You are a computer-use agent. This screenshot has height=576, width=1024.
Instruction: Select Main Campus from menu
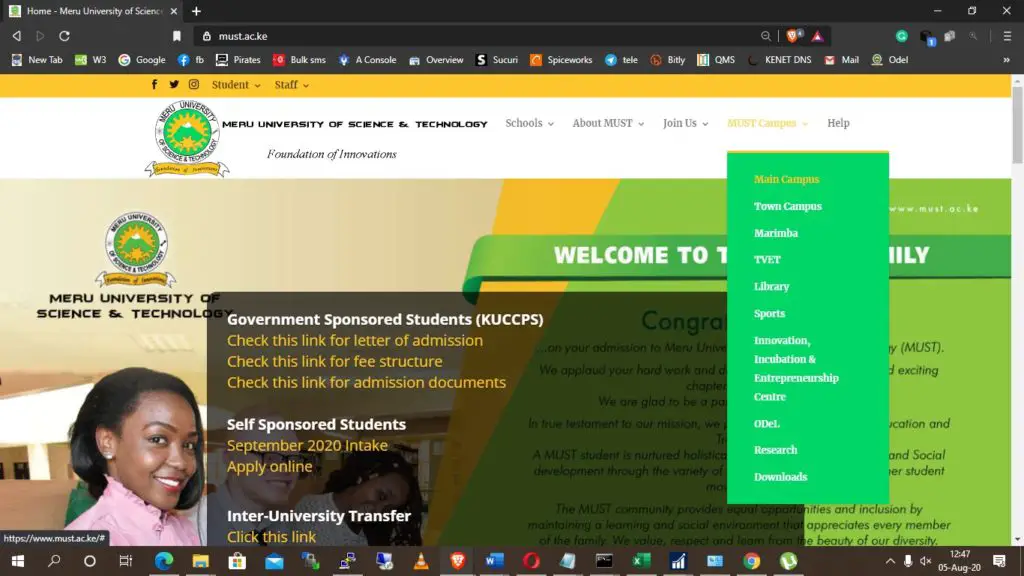(786, 179)
